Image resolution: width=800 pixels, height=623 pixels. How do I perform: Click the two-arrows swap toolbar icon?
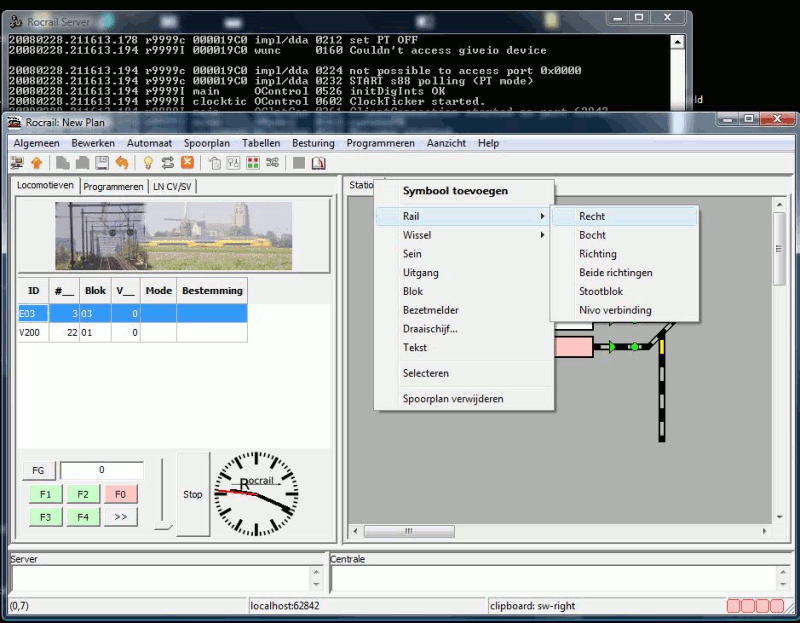coord(168,163)
